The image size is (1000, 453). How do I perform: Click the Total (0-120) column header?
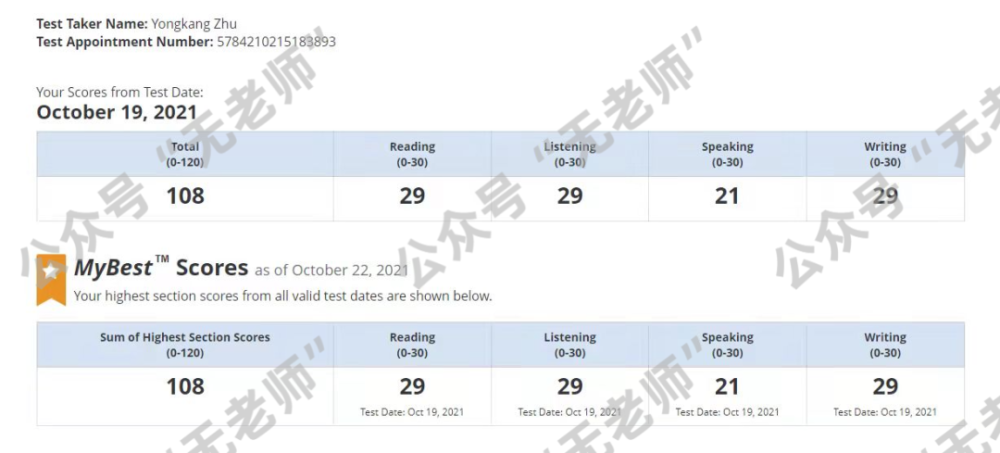coord(185,153)
